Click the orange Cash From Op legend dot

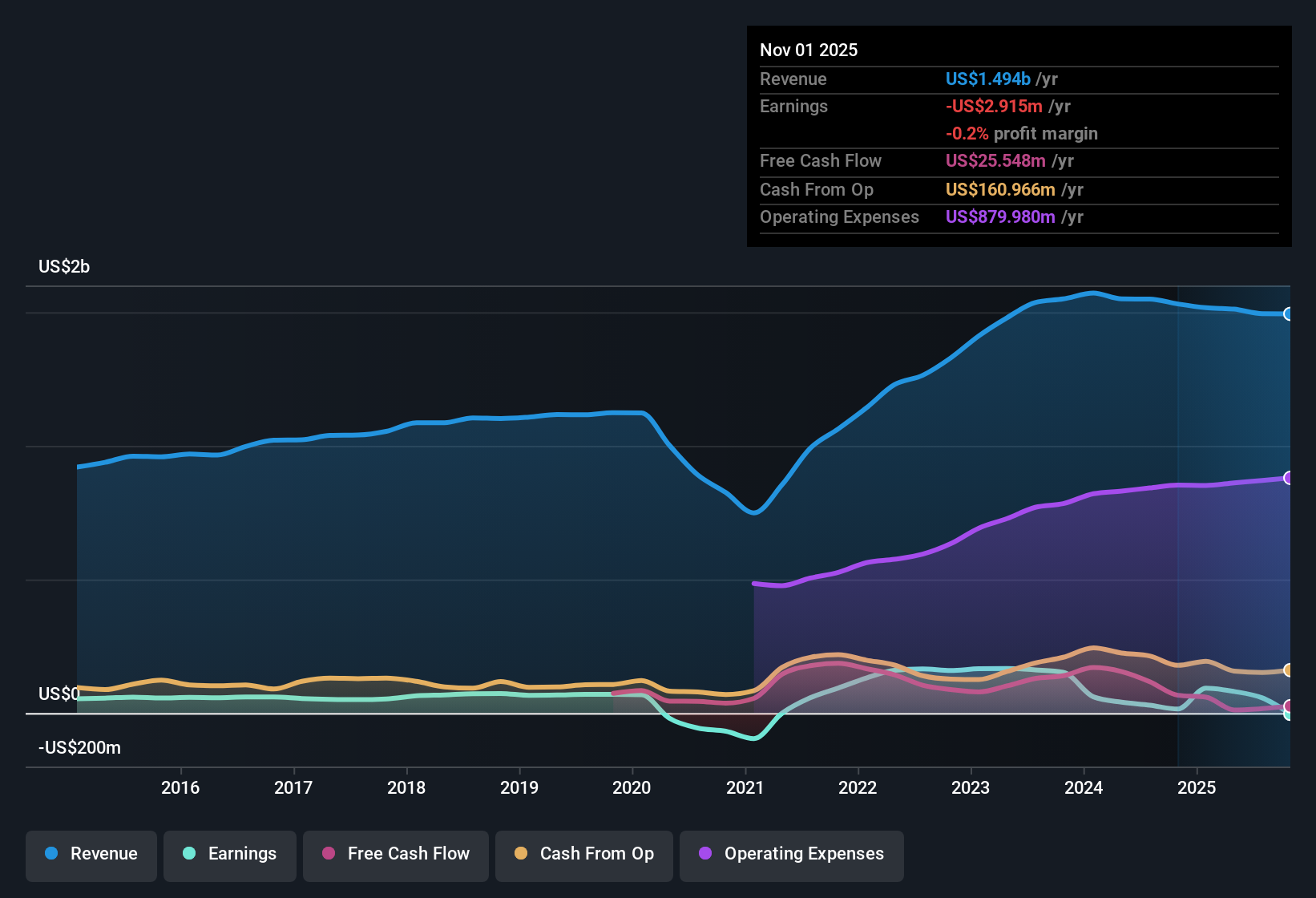coord(520,854)
